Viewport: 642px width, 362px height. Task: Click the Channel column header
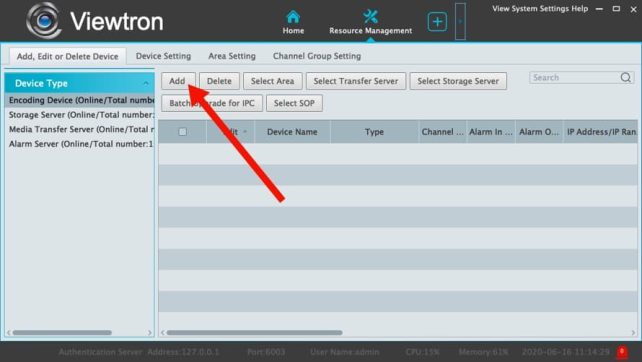point(443,132)
